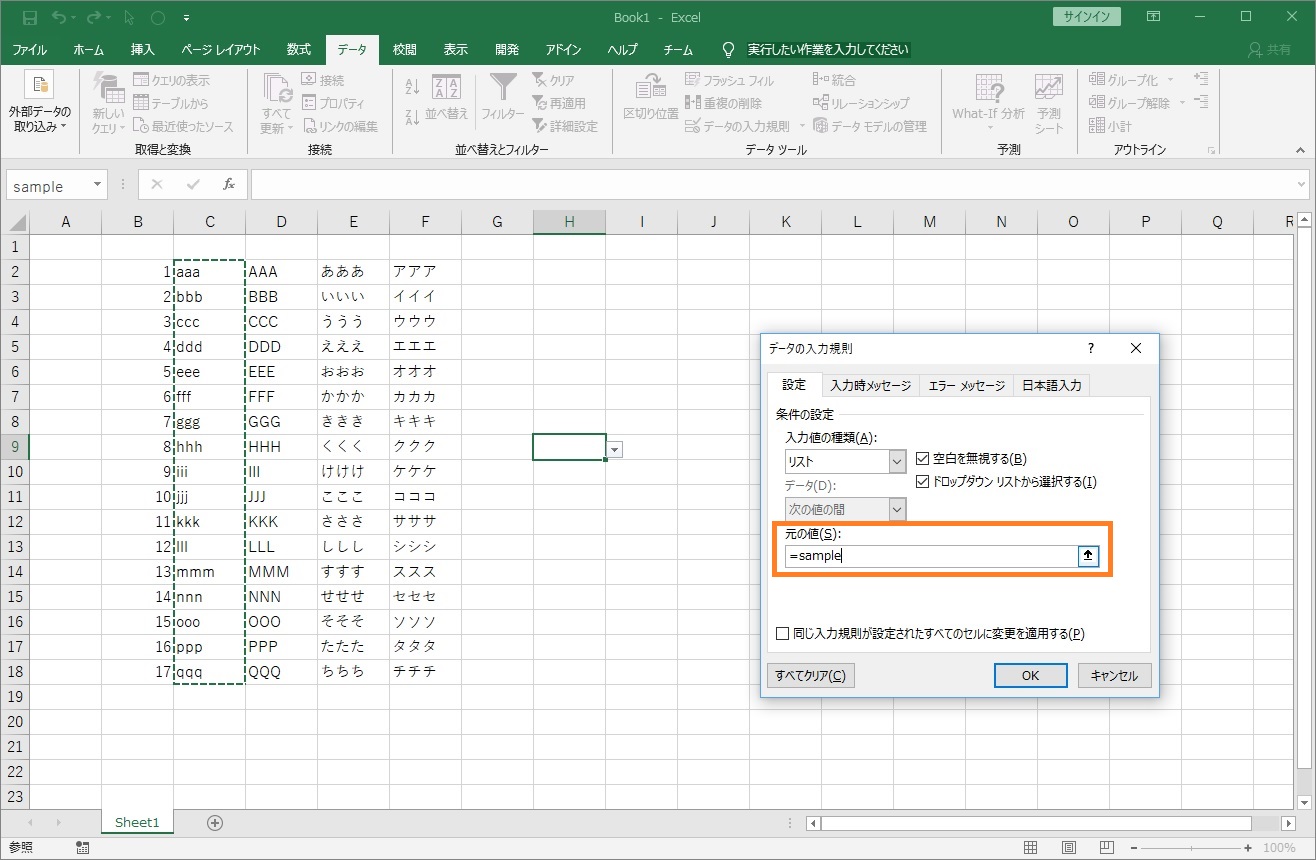Image resolution: width=1316 pixels, height=860 pixels.
Task: Click the 元の値 input field with =sample
Action: [x=931, y=557]
